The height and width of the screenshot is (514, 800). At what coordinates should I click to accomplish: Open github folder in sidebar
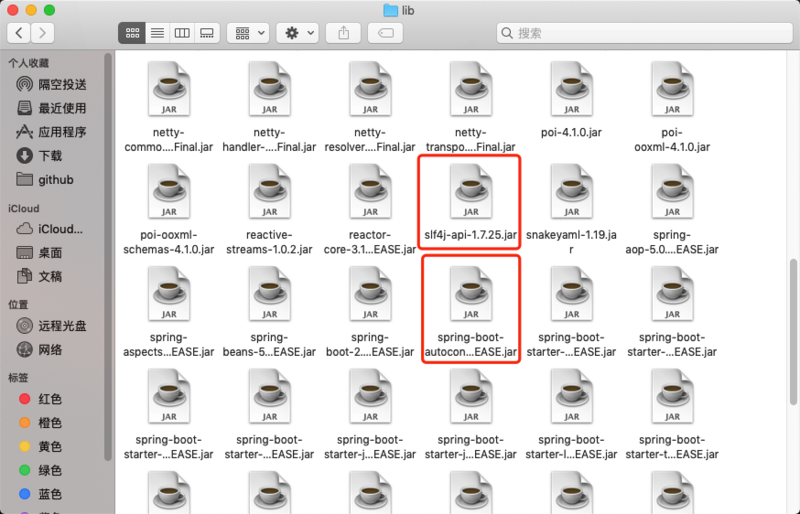[45, 180]
